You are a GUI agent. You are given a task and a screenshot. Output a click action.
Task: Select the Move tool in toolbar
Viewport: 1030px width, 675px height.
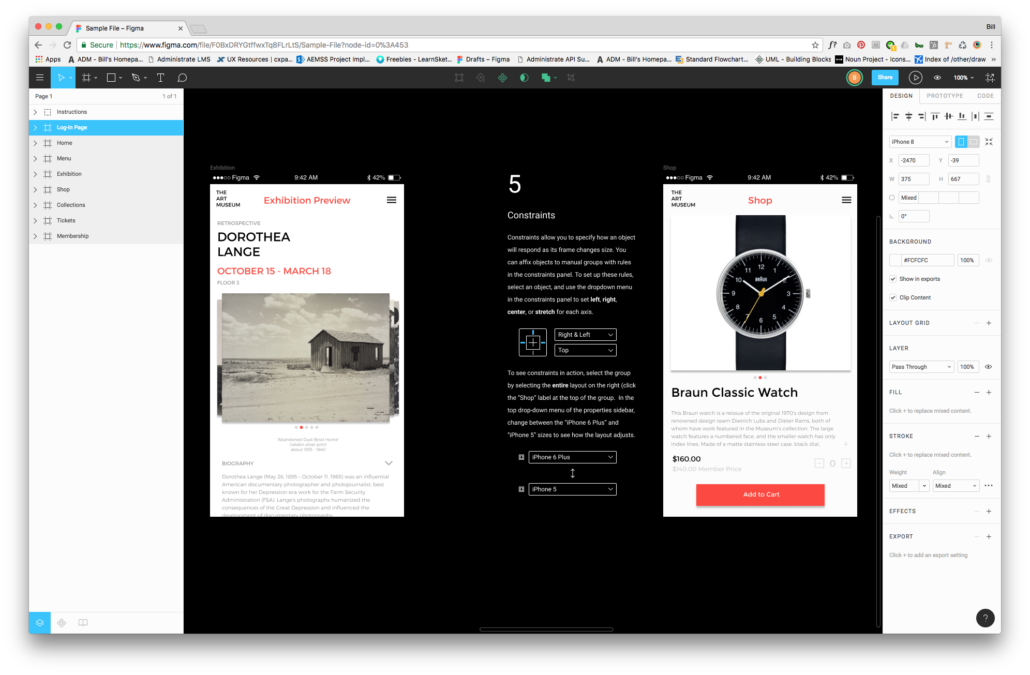(x=61, y=77)
